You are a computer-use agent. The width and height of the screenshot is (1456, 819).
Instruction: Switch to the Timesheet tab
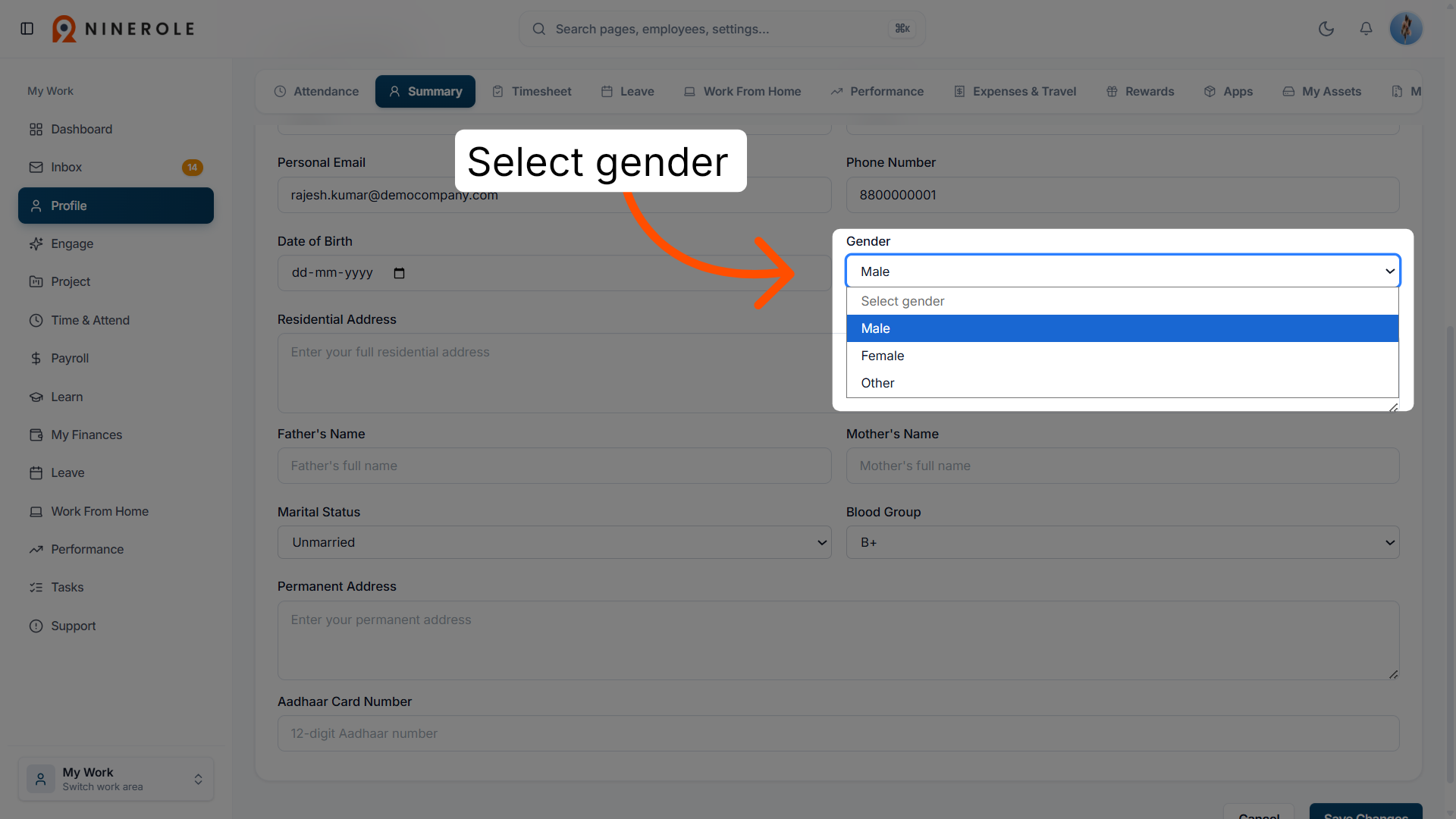coord(532,91)
